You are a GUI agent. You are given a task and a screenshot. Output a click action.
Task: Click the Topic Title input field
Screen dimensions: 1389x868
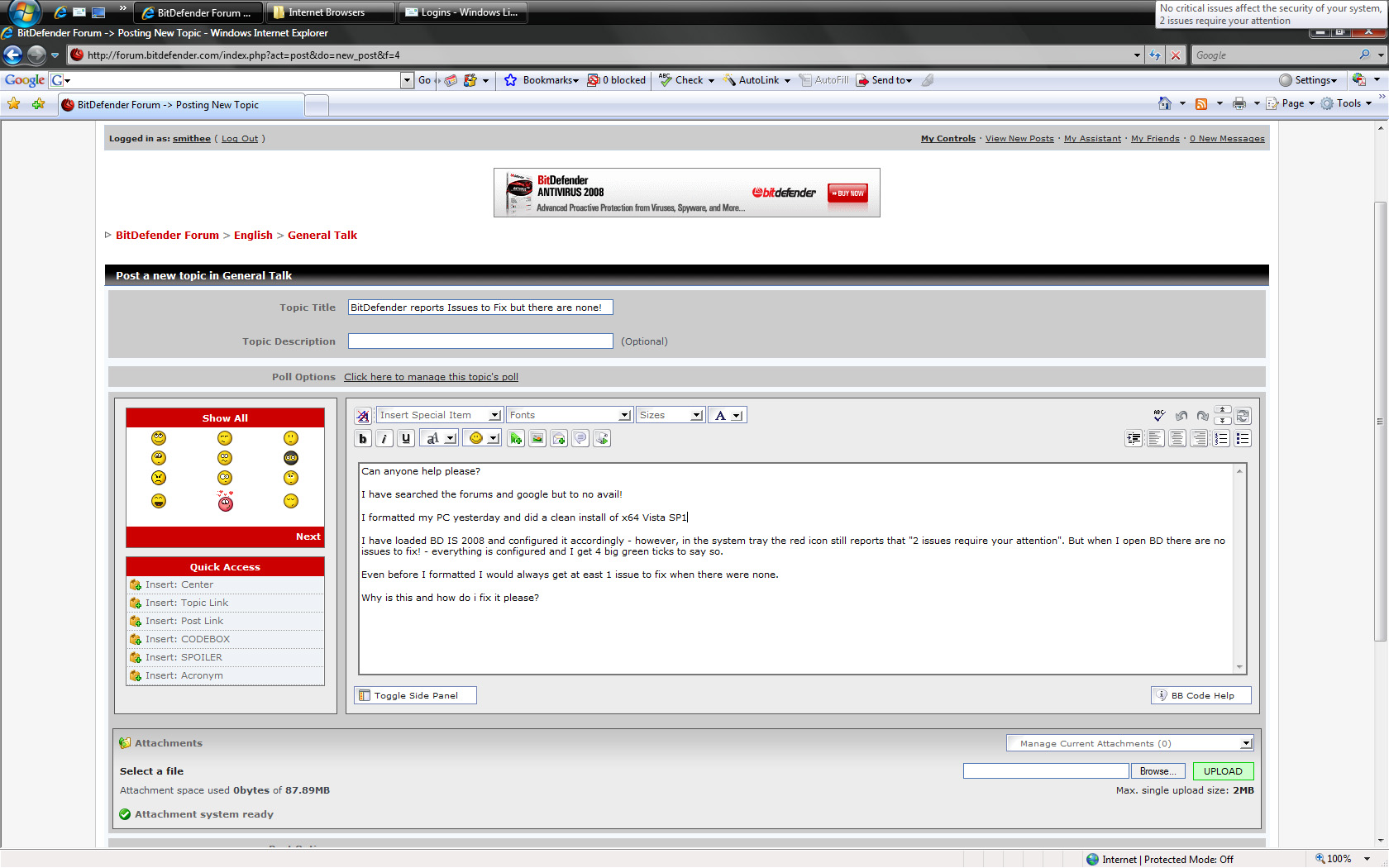(x=480, y=308)
